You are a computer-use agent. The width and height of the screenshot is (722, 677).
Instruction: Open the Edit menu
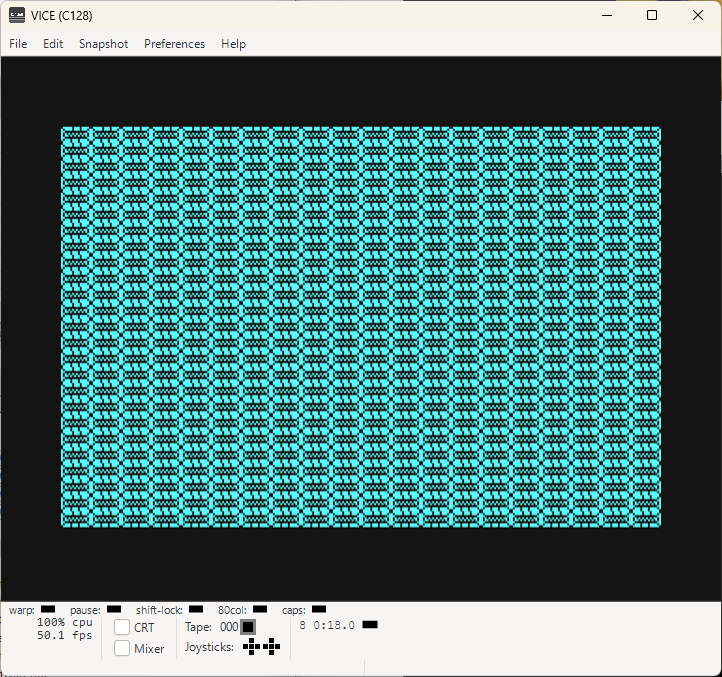53,44
